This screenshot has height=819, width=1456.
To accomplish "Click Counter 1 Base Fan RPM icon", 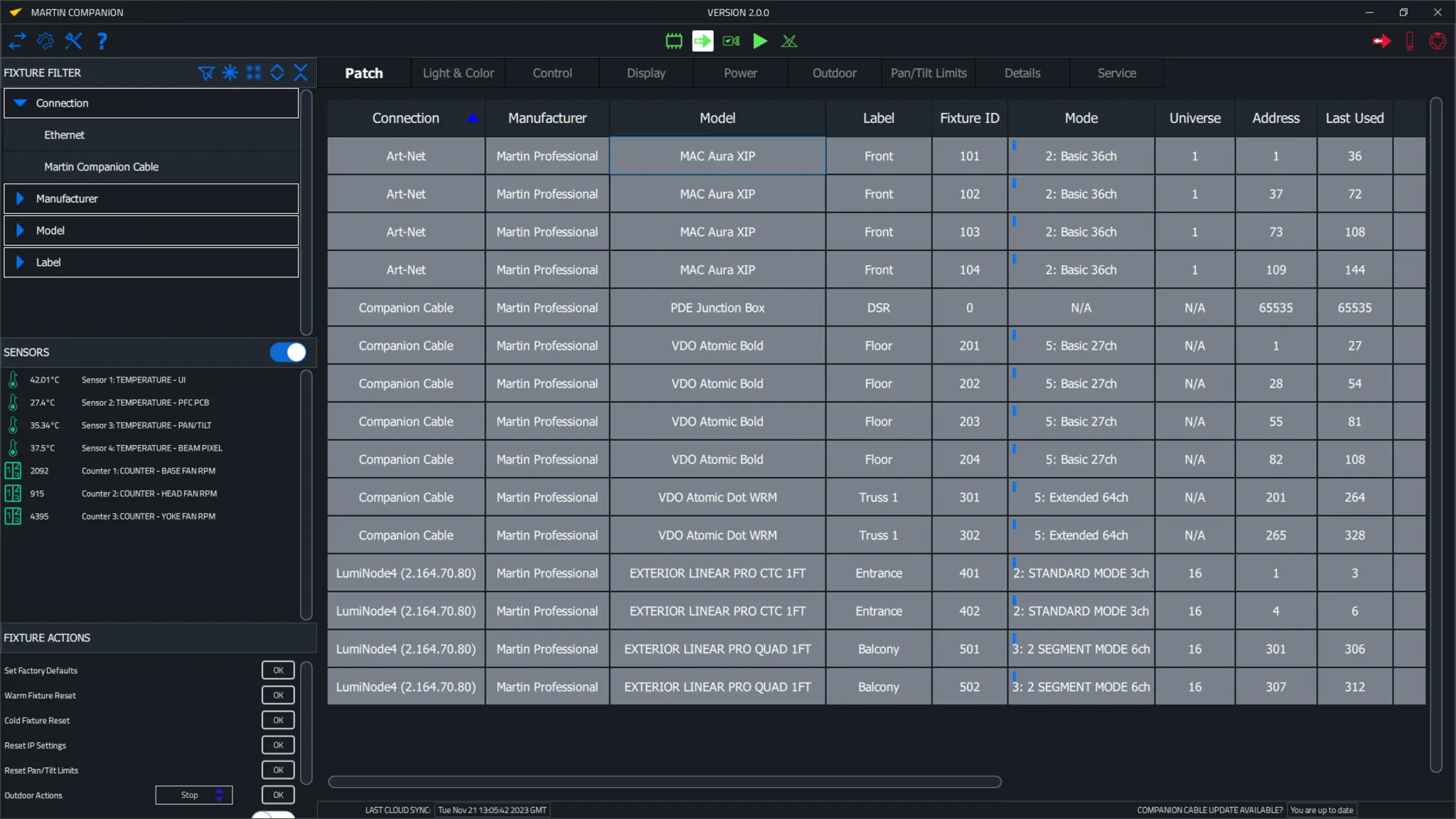I will (x=13, y=471).
